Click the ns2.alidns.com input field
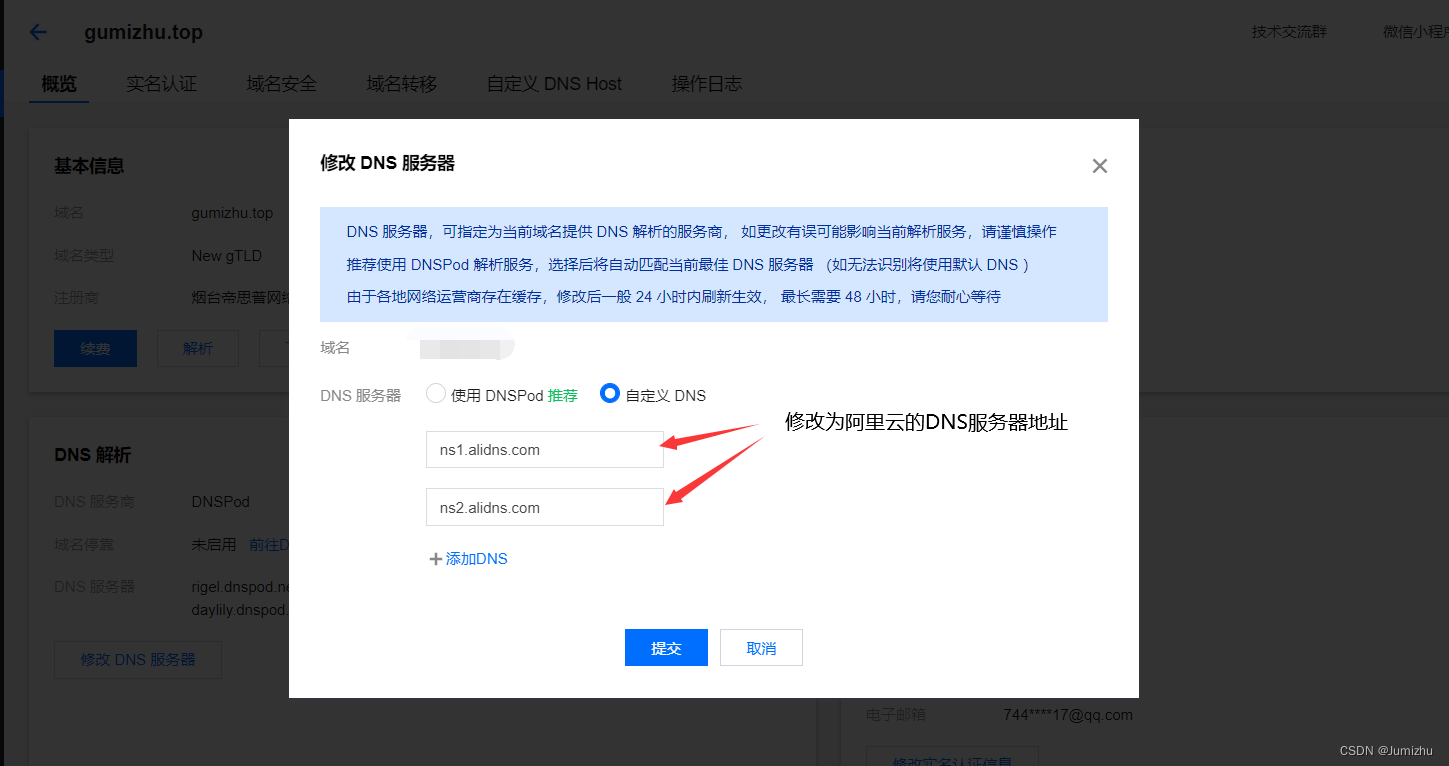Screen dimensions: 1449x766 pyautogui.click(x=544, y=507)
